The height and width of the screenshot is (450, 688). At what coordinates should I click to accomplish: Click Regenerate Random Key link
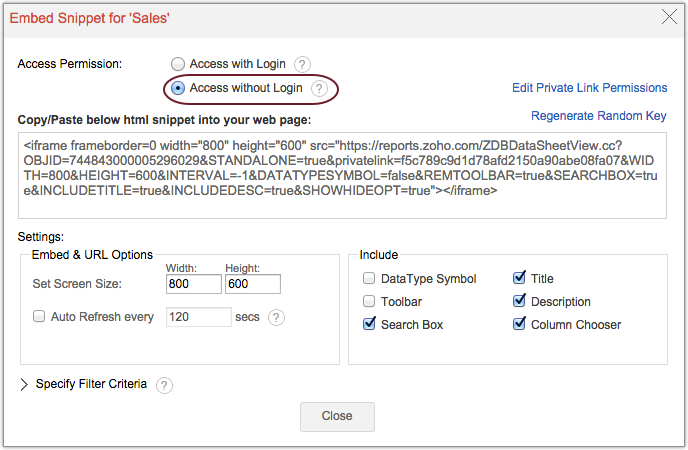[598, 116]
